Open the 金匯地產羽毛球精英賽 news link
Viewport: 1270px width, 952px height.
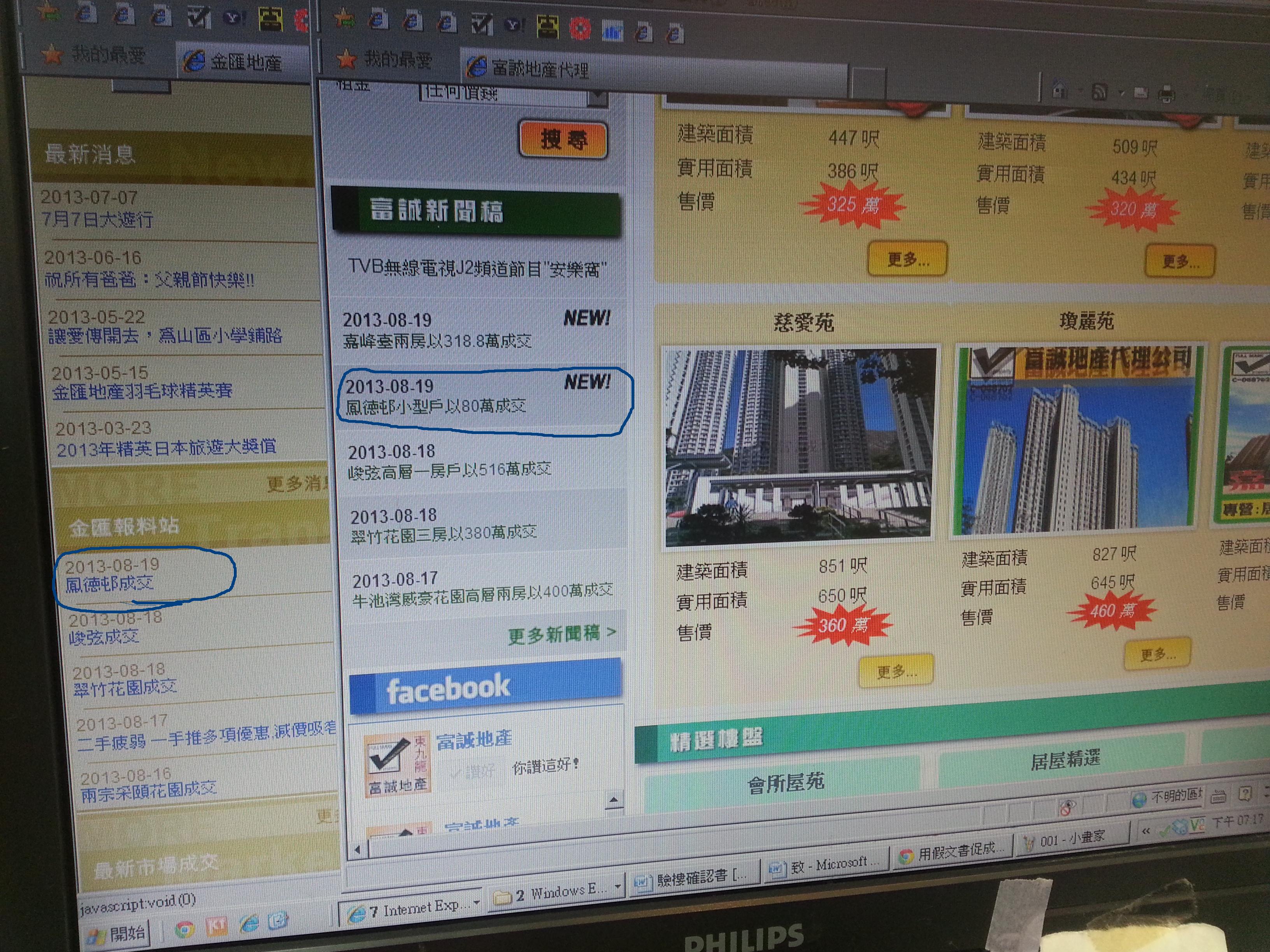click(x=142, y=391)
